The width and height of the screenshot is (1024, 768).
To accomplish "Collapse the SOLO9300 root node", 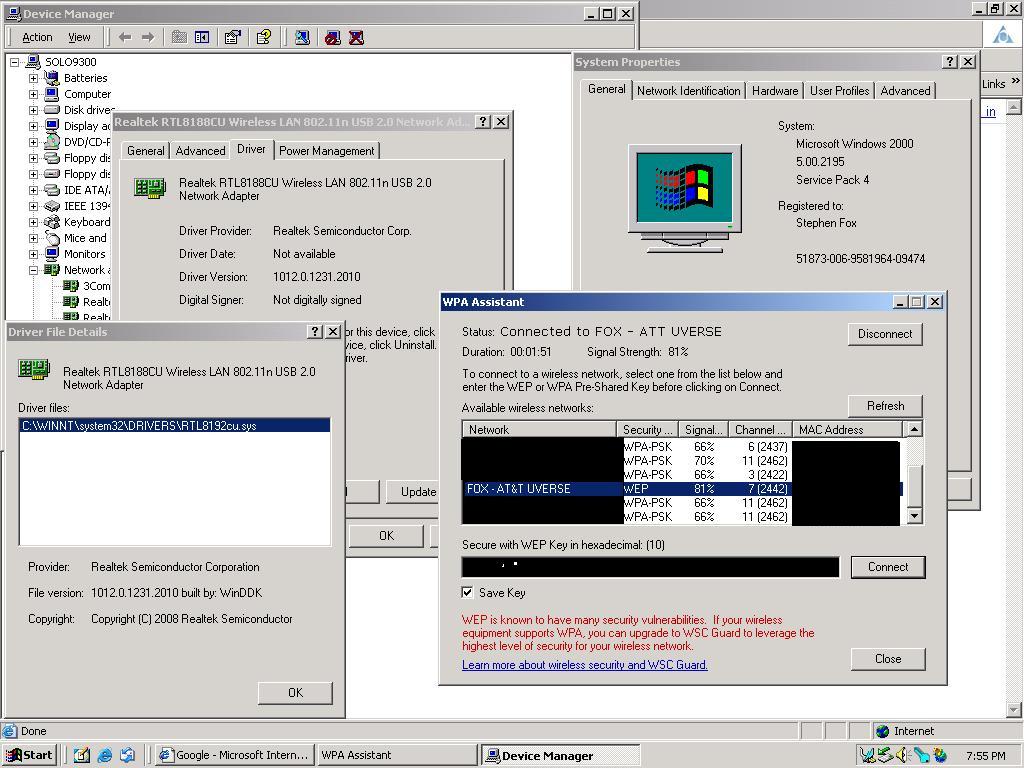I will (14, 62).
